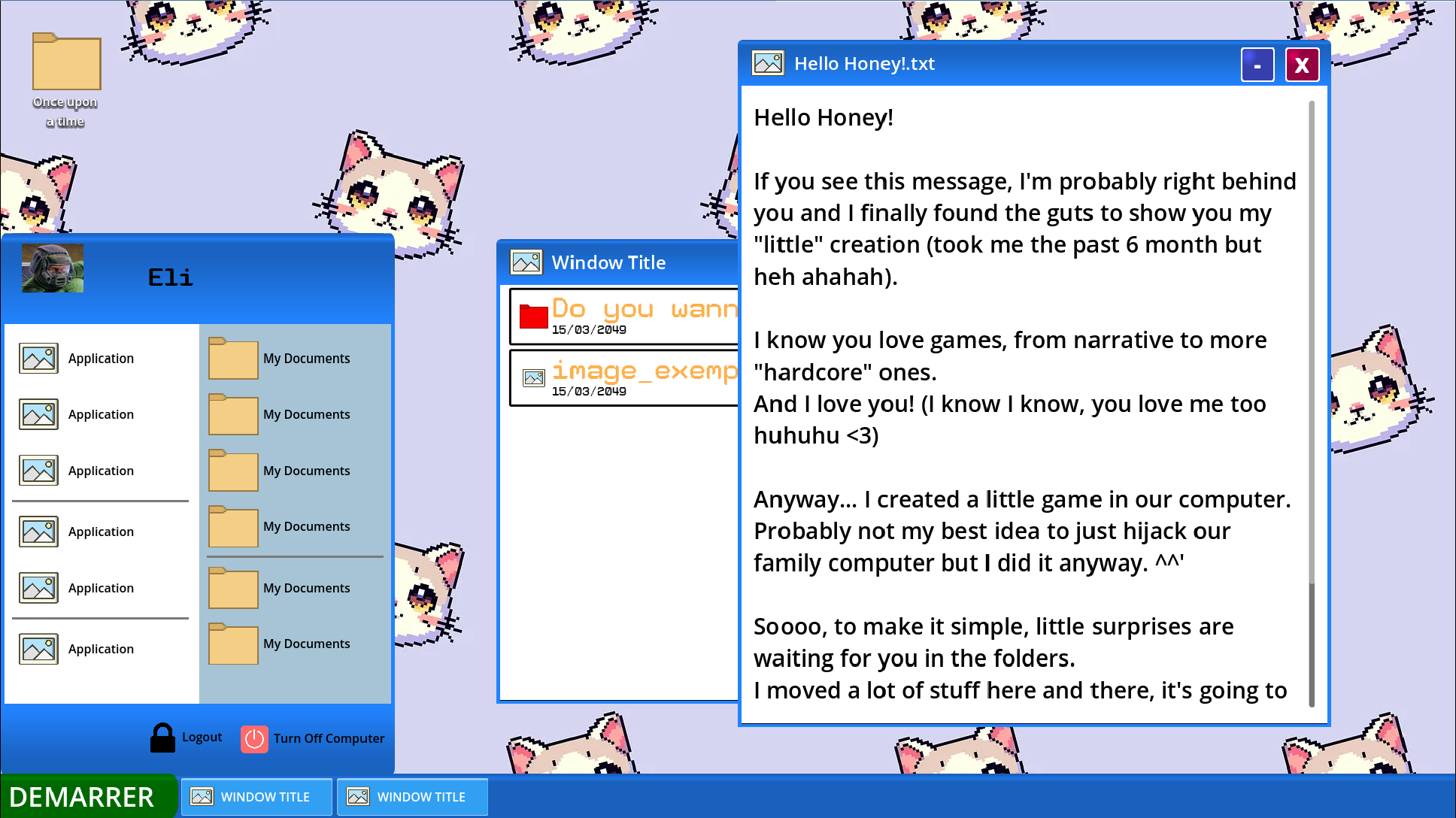The width and height of the screenshot is (1456, 818).
Task: Click the Hello Honey!.txt title bar icon
Action: click(768, 63)
